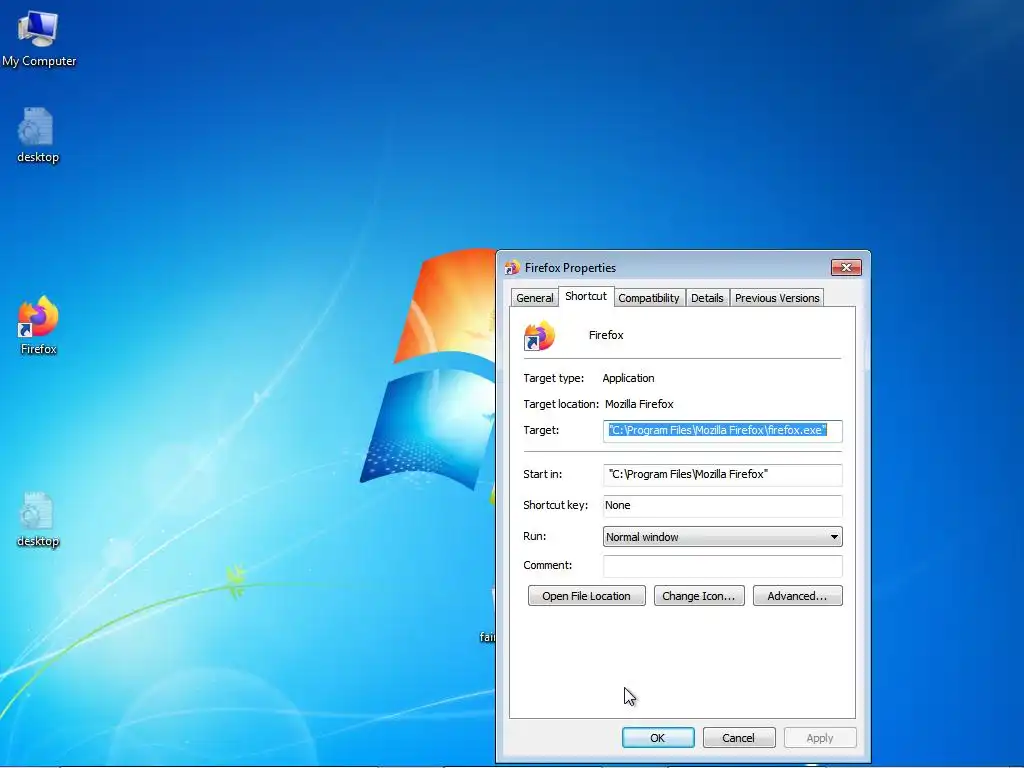This screenshot has width=1024, height=768.
Task: Click the 'Application' target type value
Action: click(628, 378)
